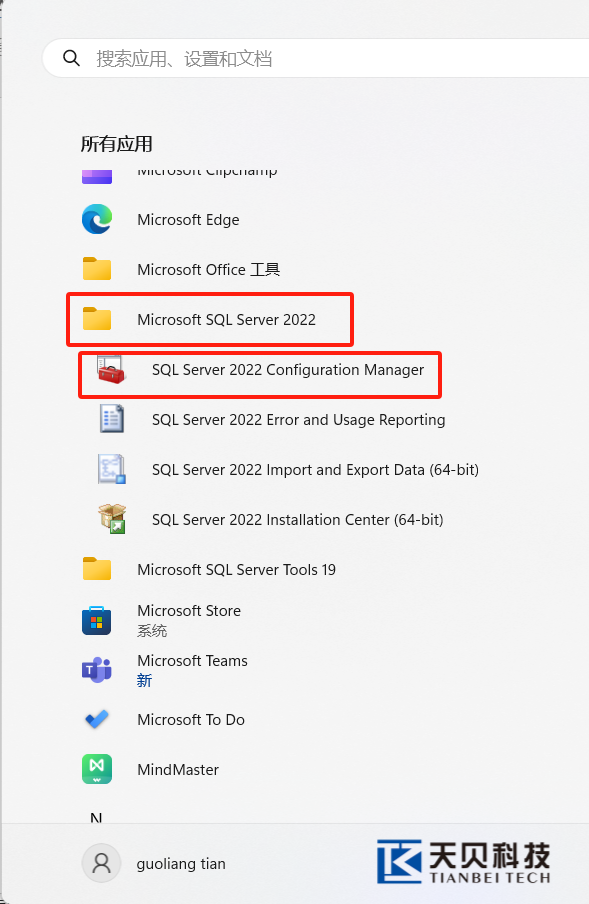Click the Microsoft Clipchamp icon

coord(97,175)
